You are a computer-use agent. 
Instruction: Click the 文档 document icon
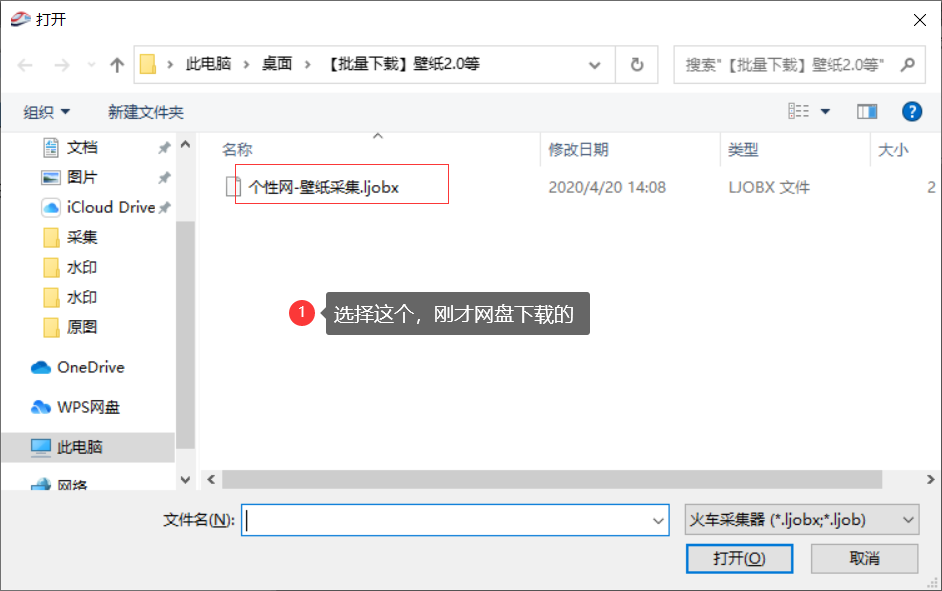[x=51, y=147]
